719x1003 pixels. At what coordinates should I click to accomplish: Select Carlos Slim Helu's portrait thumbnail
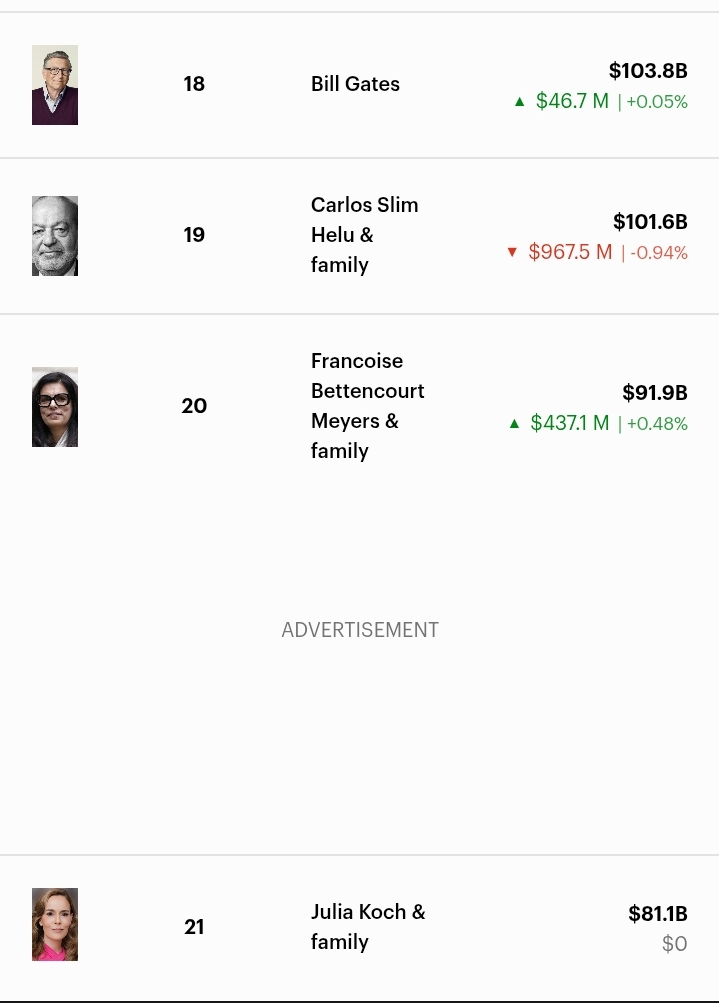[55, 236]
